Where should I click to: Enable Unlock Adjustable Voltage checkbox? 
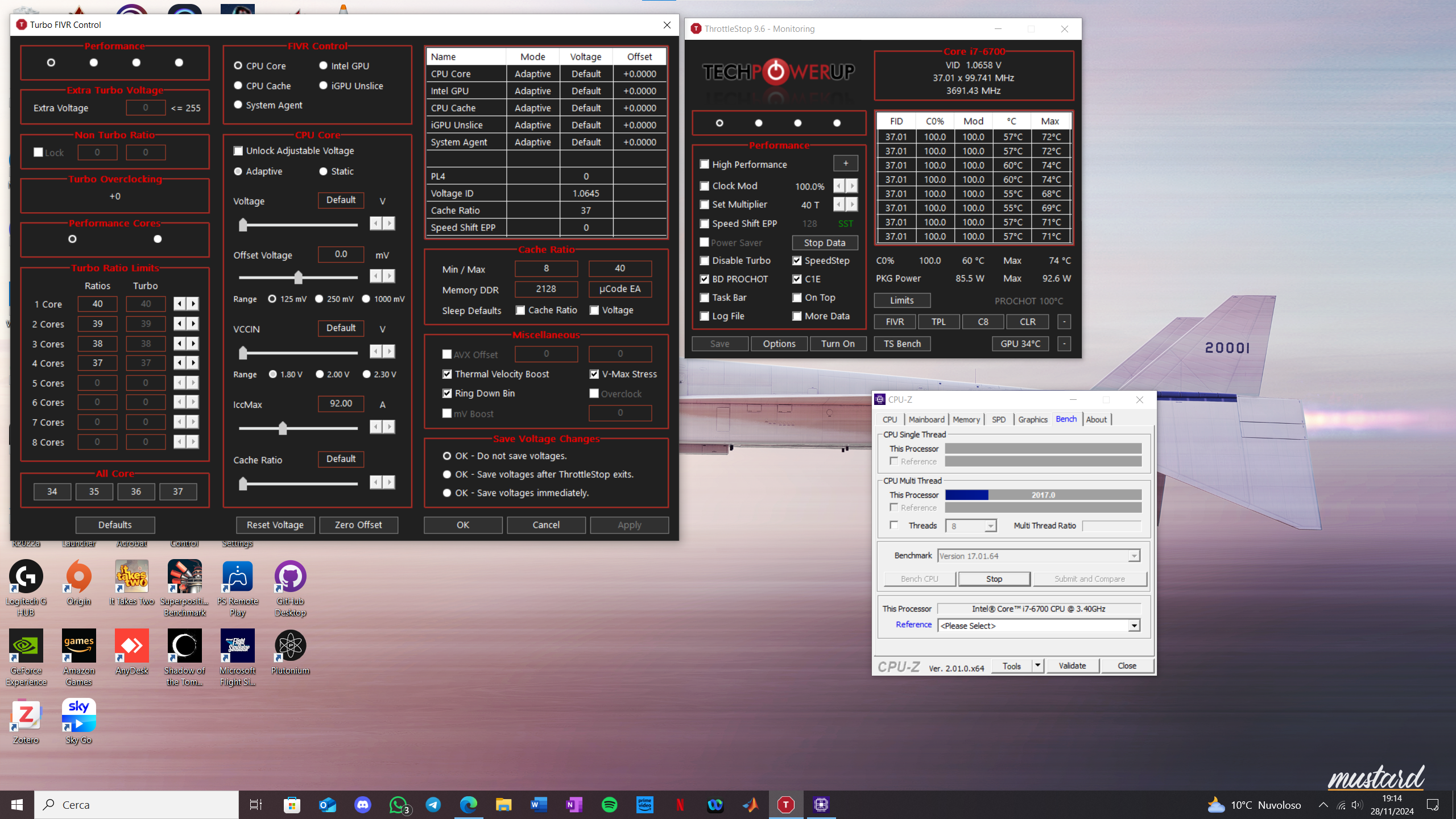[238, 151]
